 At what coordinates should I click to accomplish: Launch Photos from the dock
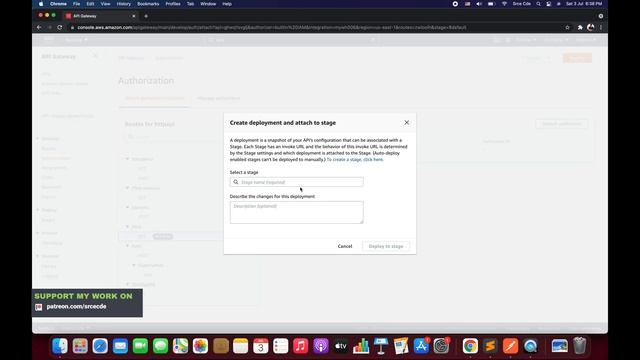200,346
